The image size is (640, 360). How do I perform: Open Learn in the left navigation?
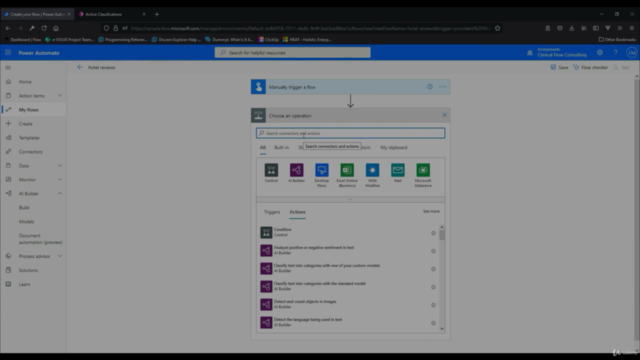(x=24, y=284)
